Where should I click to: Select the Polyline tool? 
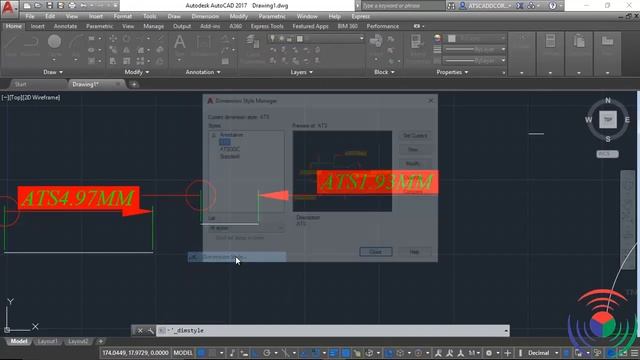click(x=31, y=44)
